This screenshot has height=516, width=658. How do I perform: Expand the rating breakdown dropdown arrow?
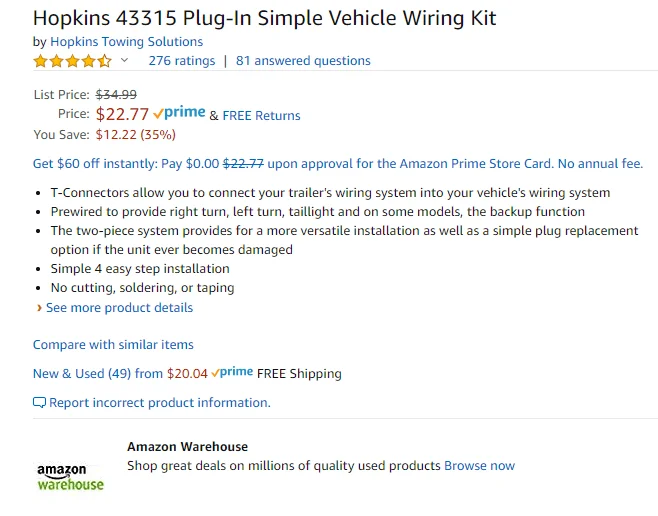coord(124,60)
